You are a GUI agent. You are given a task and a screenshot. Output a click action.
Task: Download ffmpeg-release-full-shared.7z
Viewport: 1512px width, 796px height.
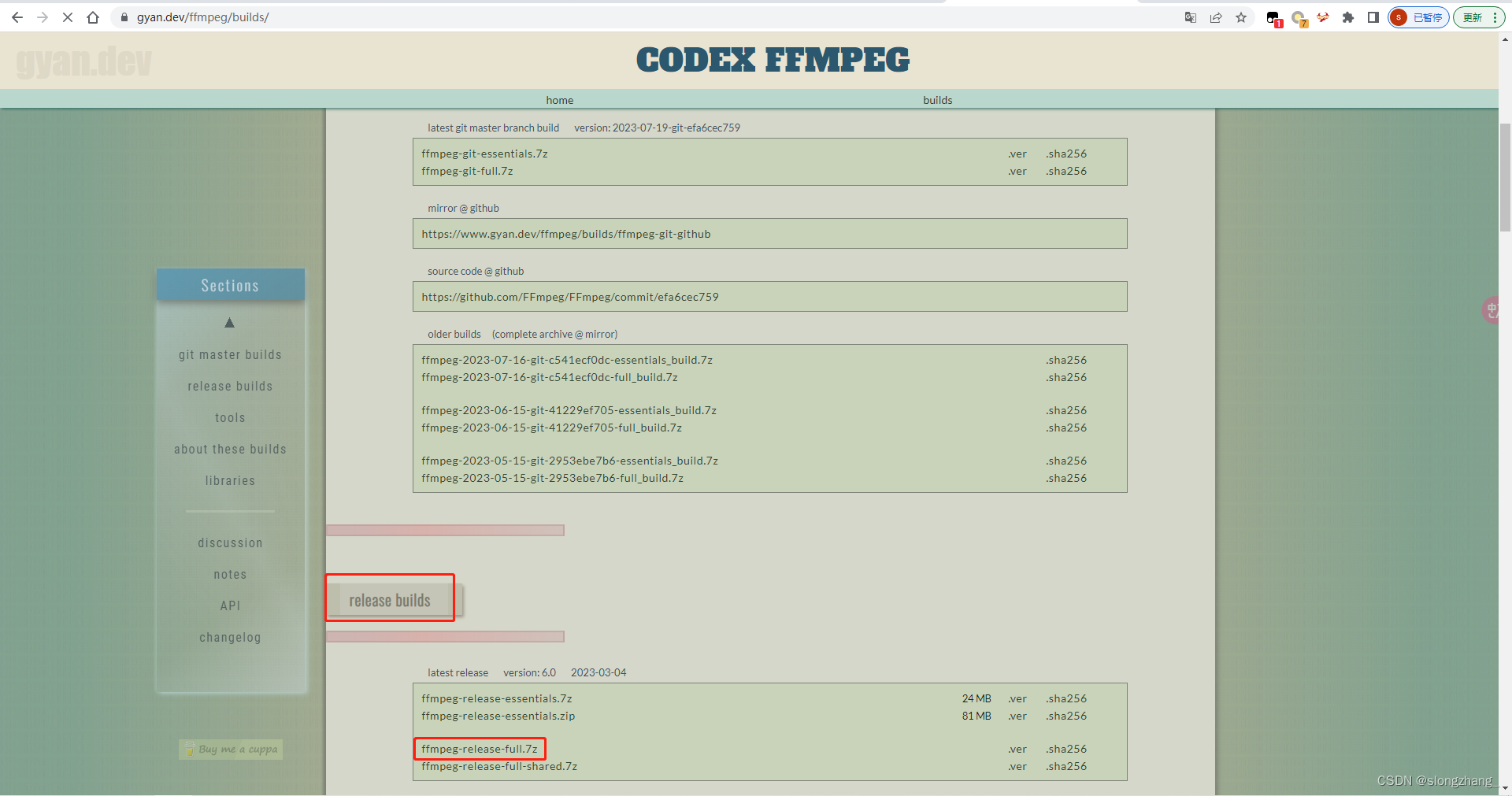pyautogui.click(x=499, y=766)
